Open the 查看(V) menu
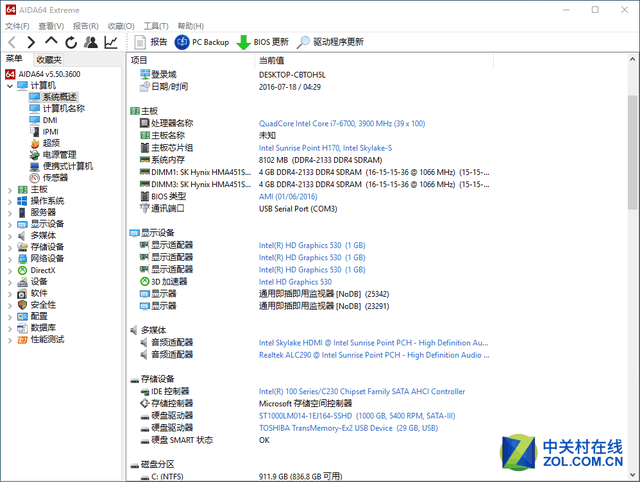This screenshot has width=640, height=482. [x=51, y=26]
